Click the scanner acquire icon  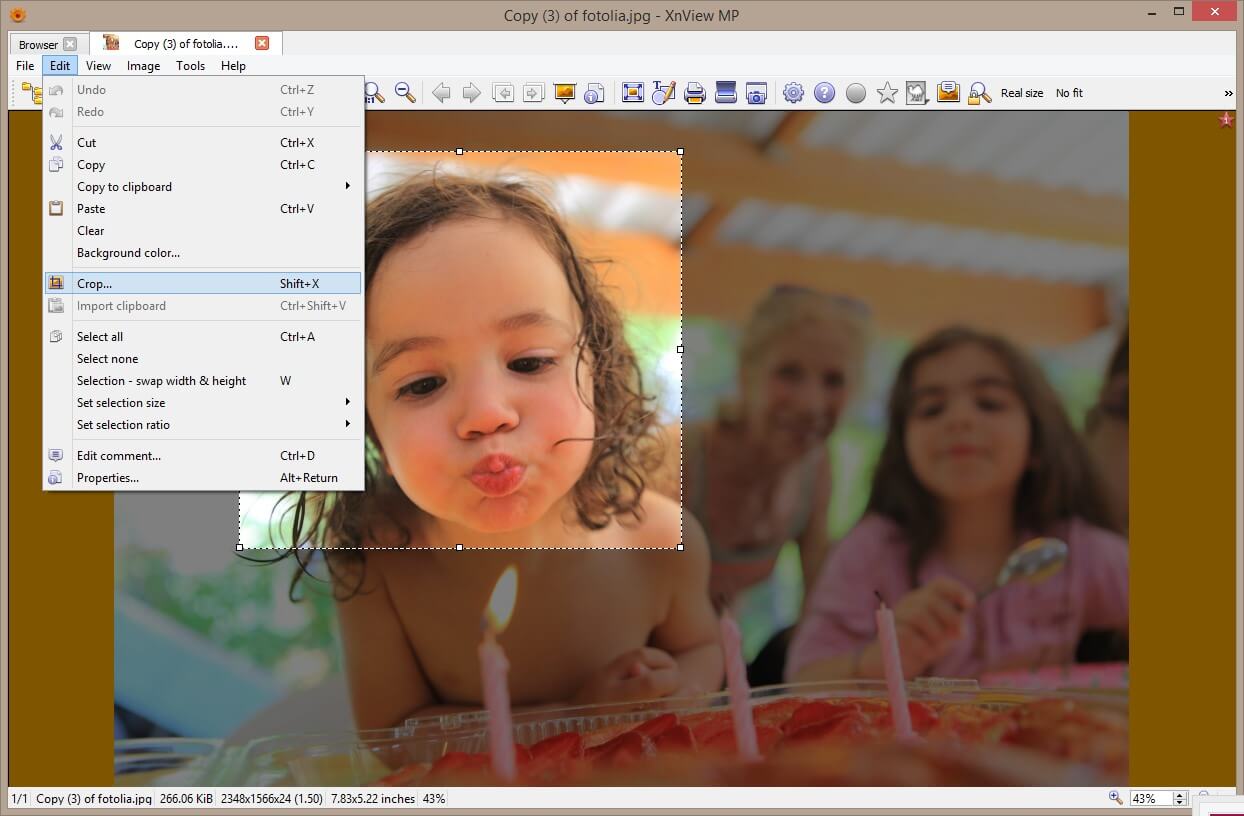click(x=726, y=93)
